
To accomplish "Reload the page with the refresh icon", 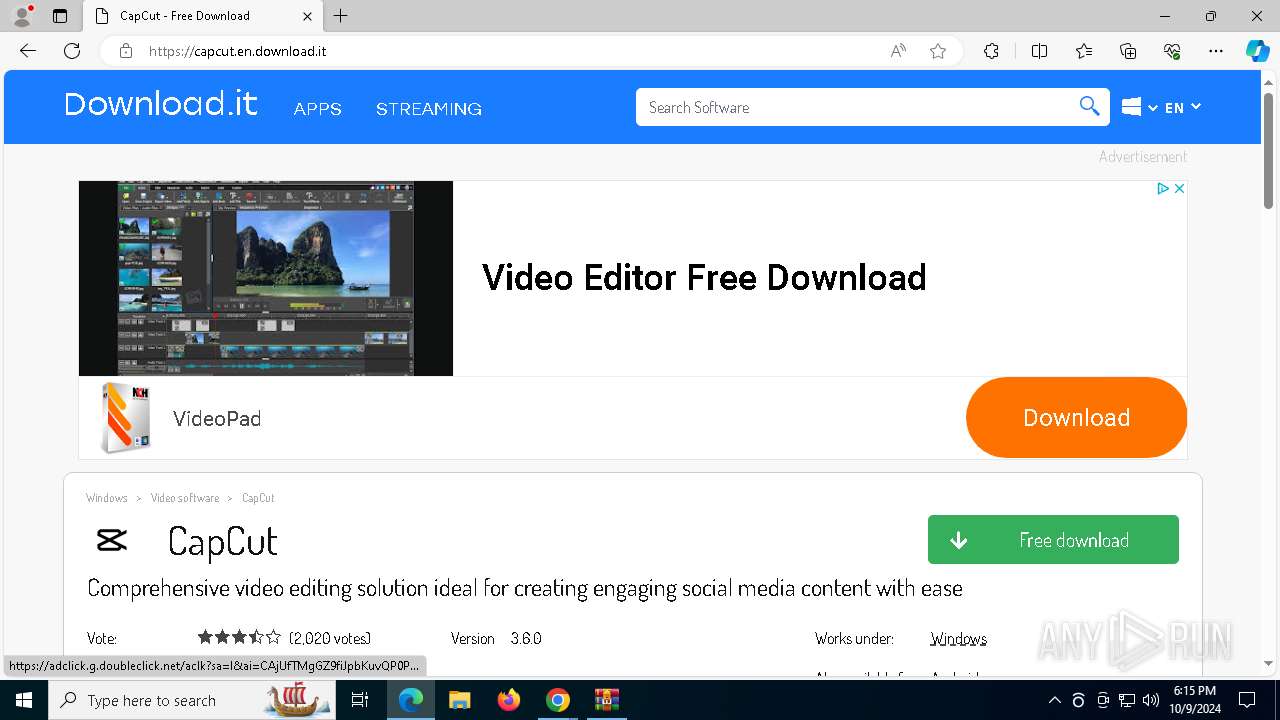I will coord(72,51).
